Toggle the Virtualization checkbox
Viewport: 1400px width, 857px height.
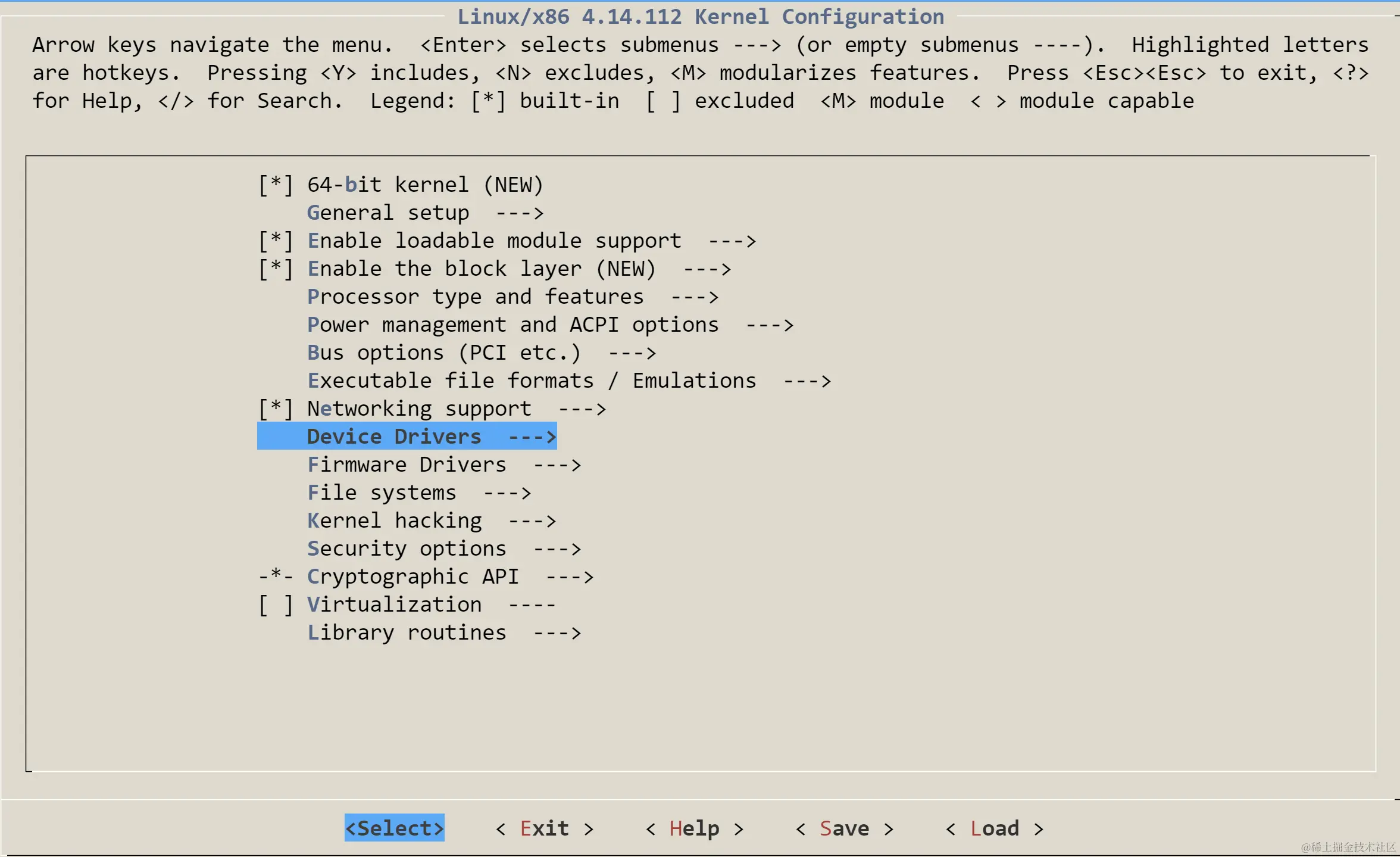(x=275, y=604)
